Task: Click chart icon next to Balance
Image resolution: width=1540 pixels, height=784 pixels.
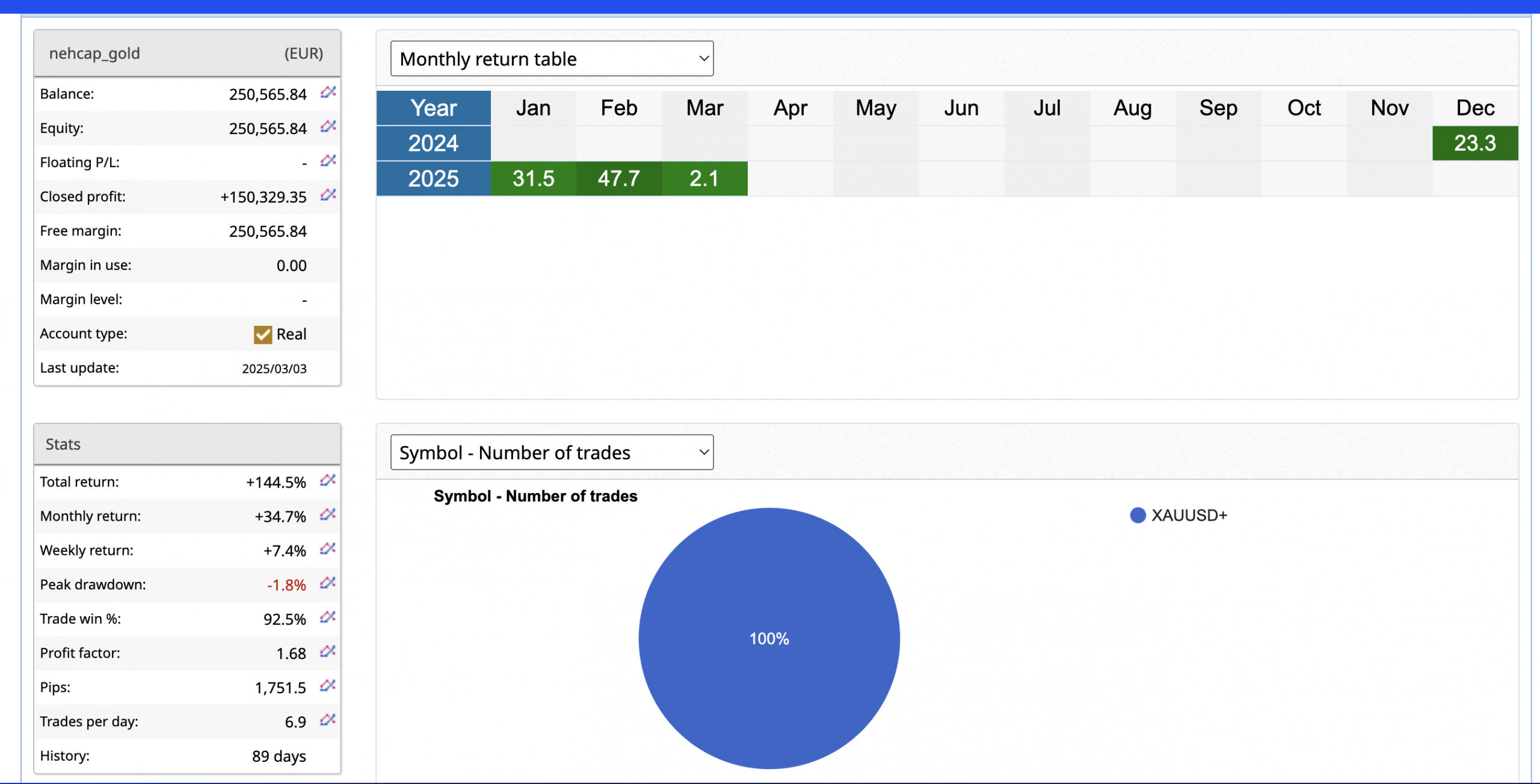Action: coord(328,92)
